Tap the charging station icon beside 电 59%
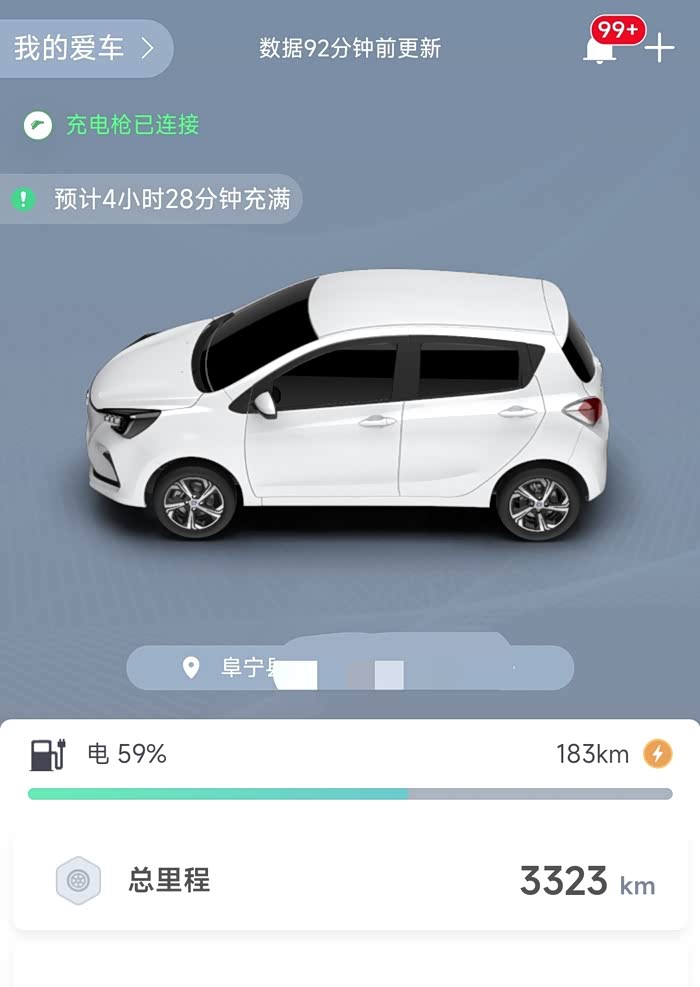The height and width of the screenshot is (987, 700). (x=48, y=754)
